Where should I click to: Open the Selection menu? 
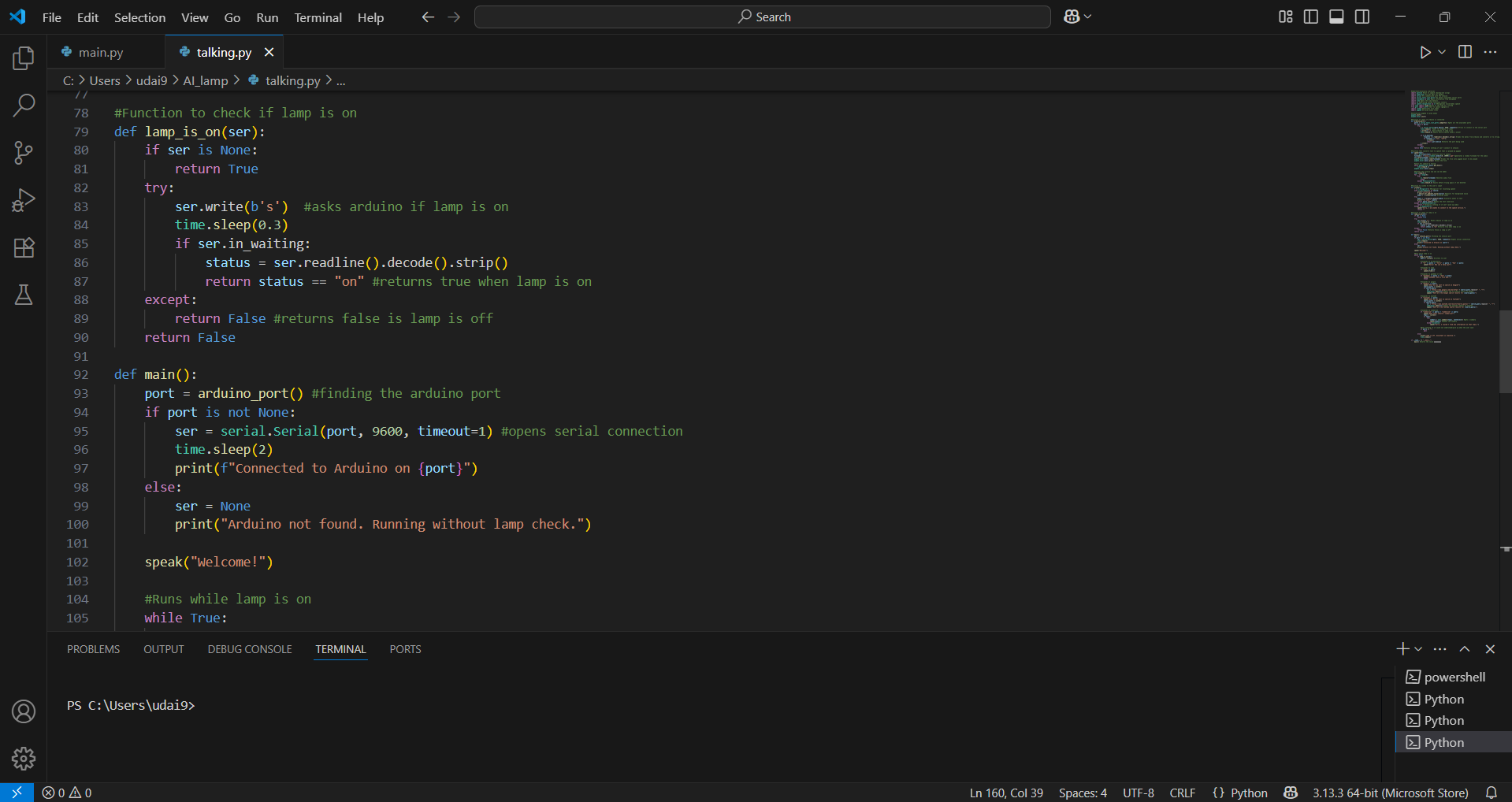tap(140, 17)
